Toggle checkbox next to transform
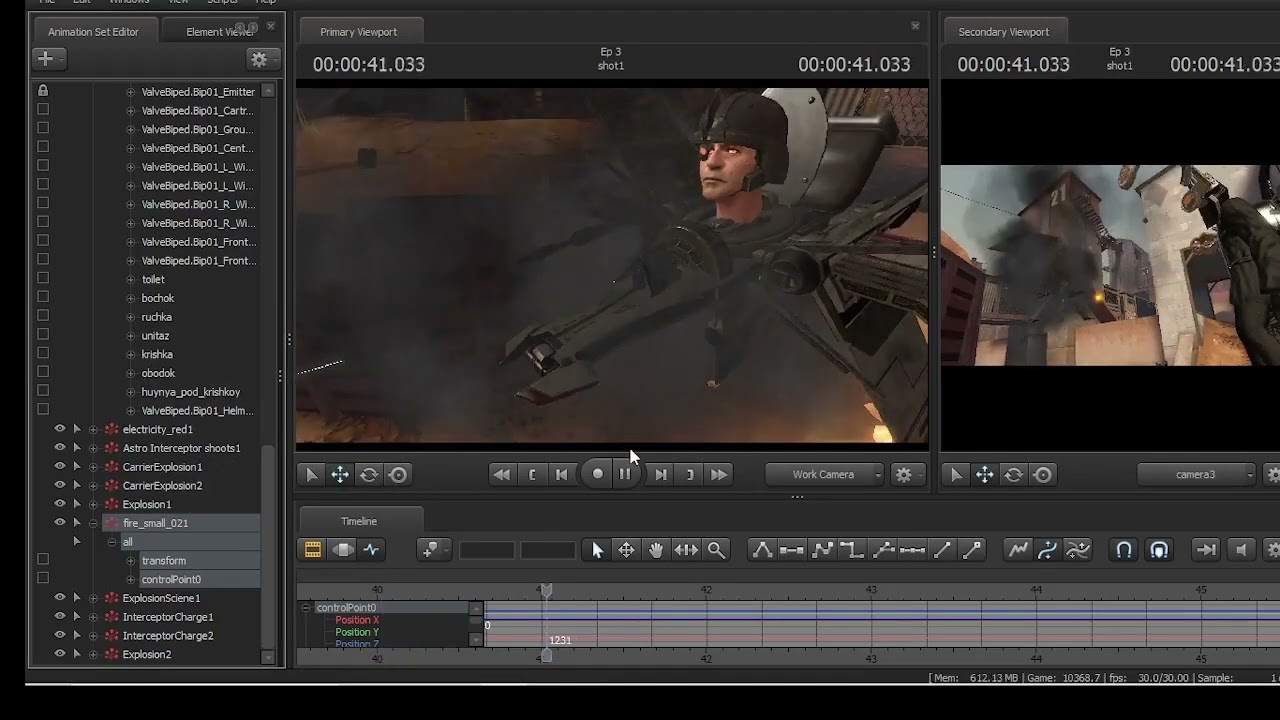Image resolution: width=1280 pixels, height=720 pixels. tap(43, 559)
